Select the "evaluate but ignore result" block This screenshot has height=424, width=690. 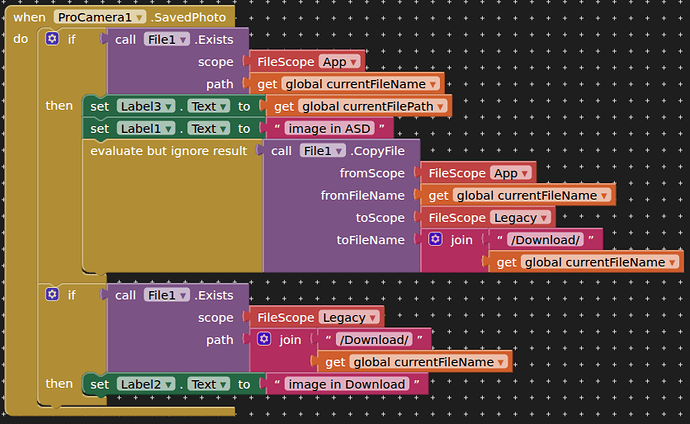[x=168, y=151]
